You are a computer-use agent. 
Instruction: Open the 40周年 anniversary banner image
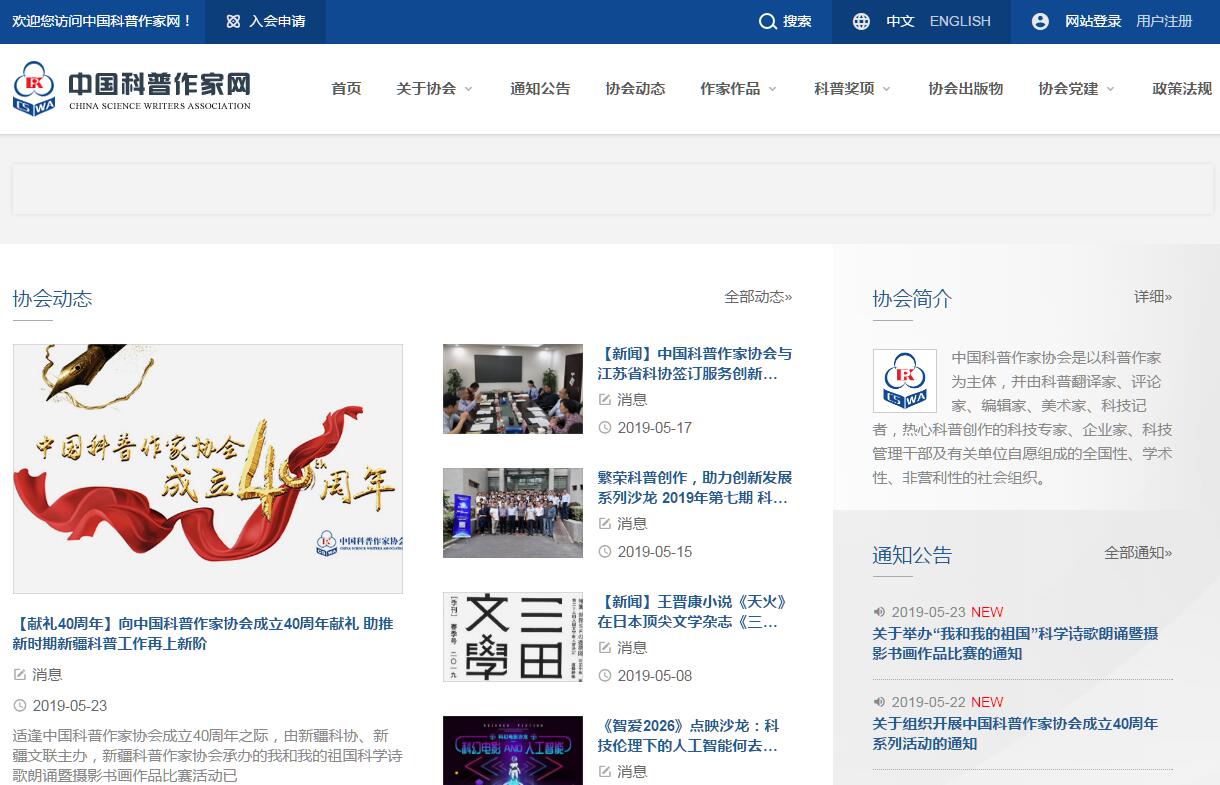208,469
